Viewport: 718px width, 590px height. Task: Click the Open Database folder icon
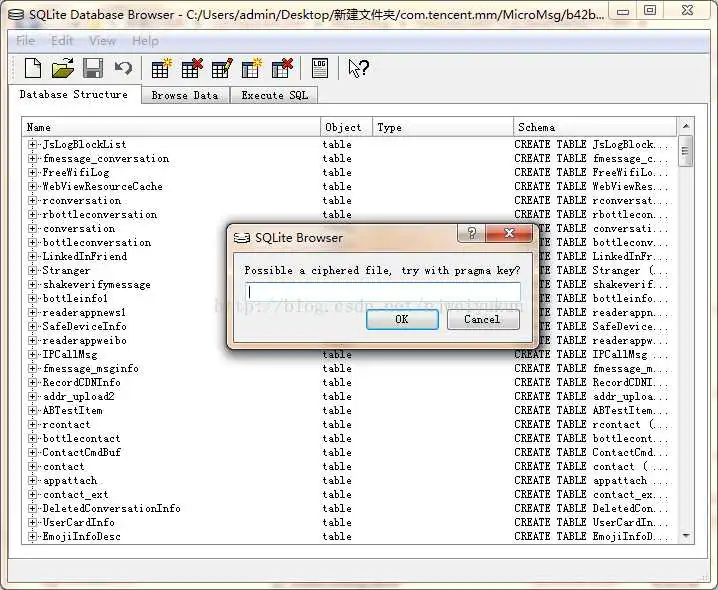click(63, 69)
